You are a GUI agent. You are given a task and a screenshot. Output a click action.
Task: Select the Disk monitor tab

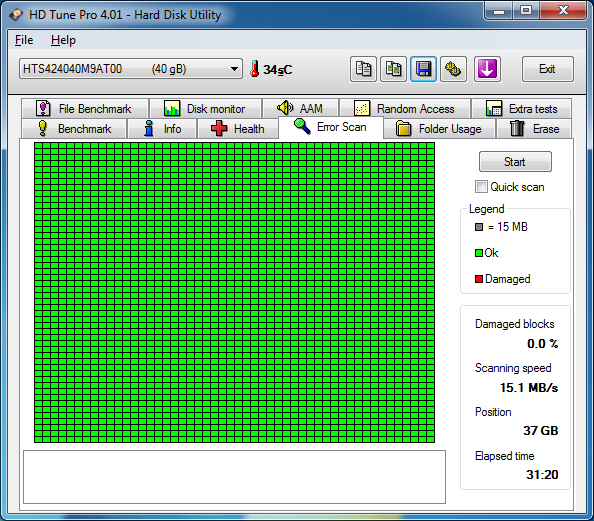coord(205,108)
